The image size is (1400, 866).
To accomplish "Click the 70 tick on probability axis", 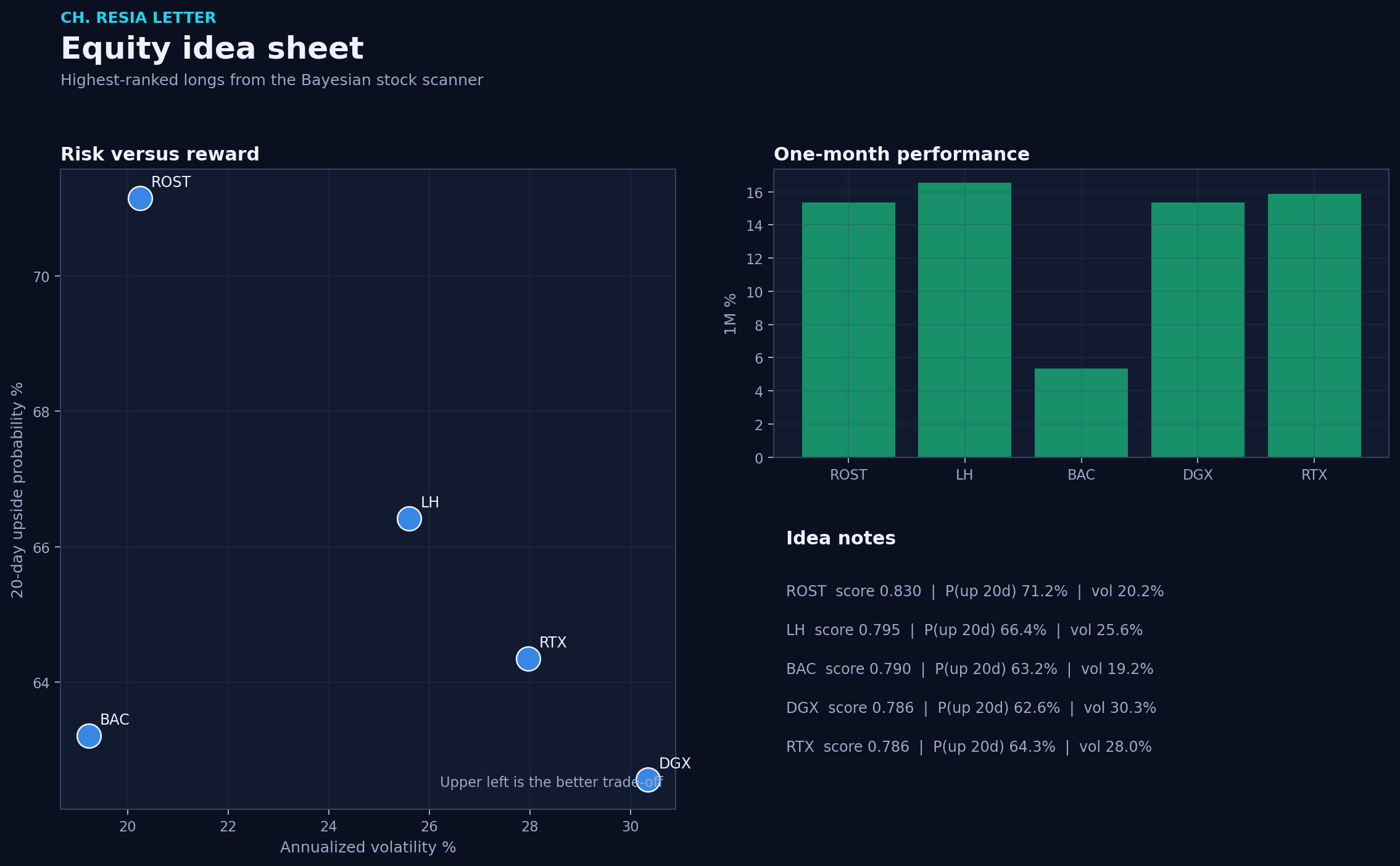I will click(41, 277).
